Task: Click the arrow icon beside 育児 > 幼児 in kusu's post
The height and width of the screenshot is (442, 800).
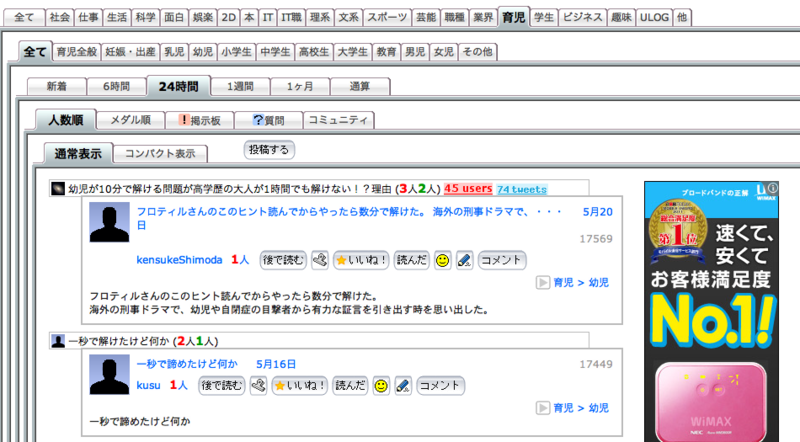Action: [x=542, y=408]
